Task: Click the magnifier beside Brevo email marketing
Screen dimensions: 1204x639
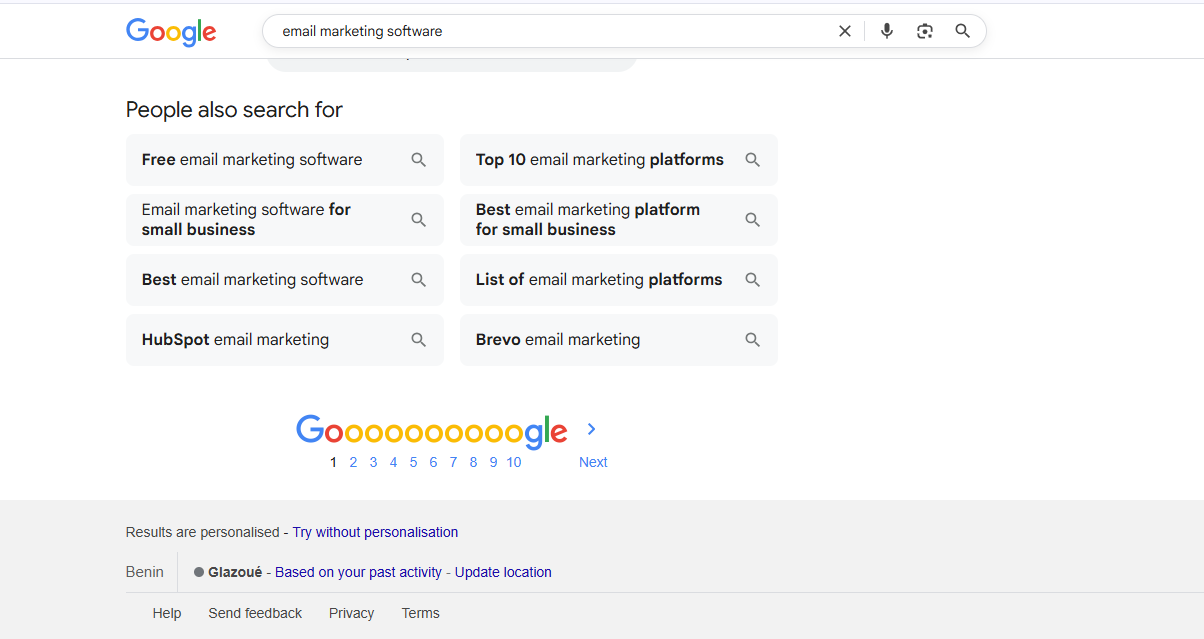Action: tap(753, 340)
